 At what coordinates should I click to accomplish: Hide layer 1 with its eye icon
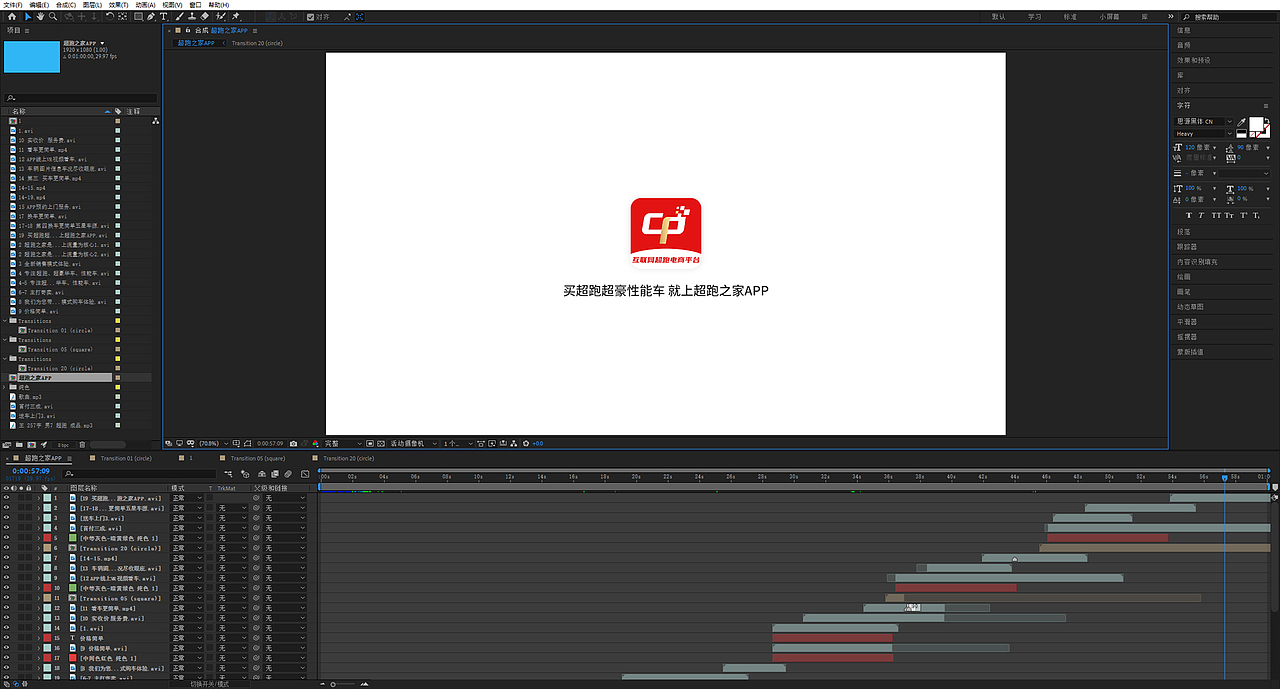tap(6, 498)
